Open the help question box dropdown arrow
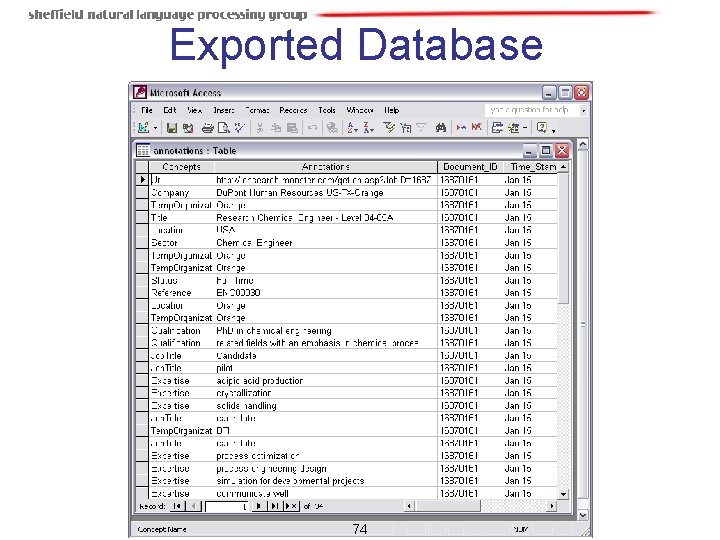 pyautogui.click(x=583, y=111)
